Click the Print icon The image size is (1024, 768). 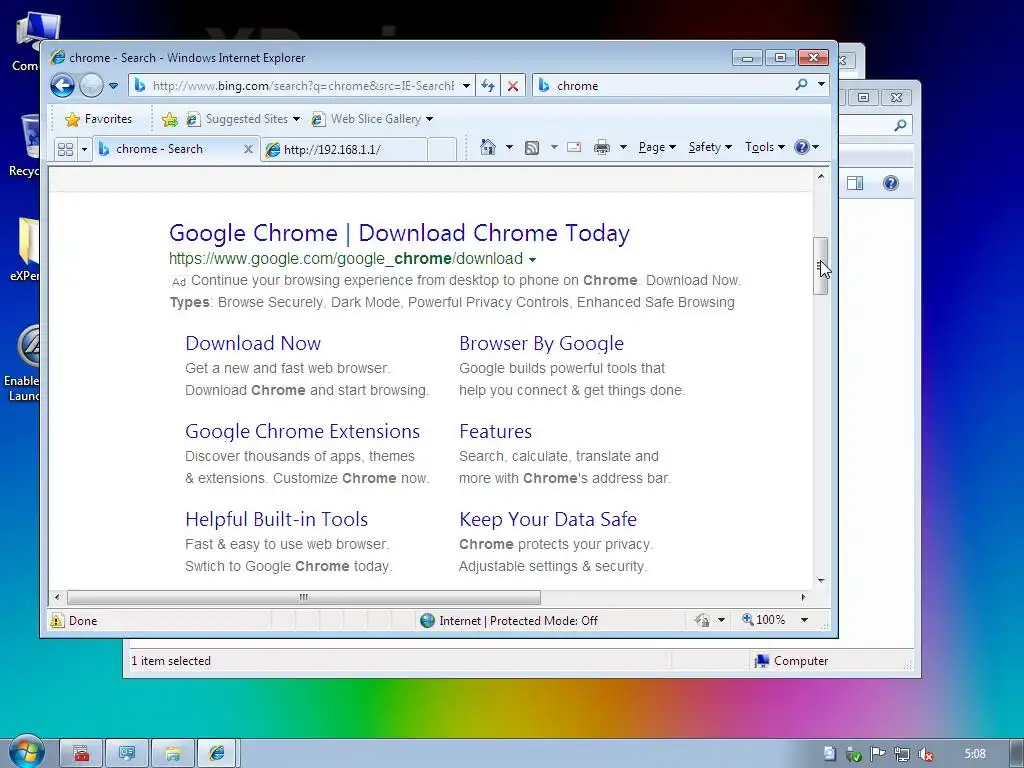pyautogui.click(x=602, y=147)
